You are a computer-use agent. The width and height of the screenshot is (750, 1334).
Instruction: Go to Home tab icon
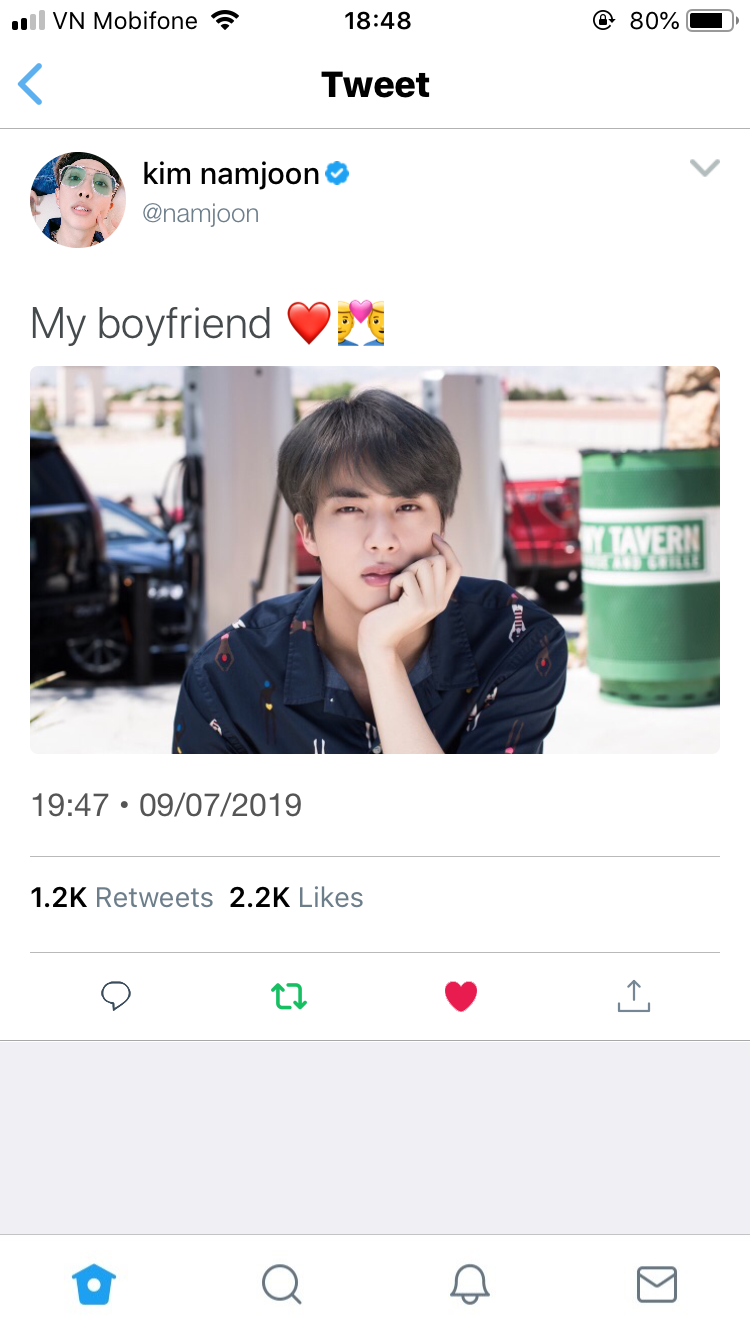(x=95, y=1284)
